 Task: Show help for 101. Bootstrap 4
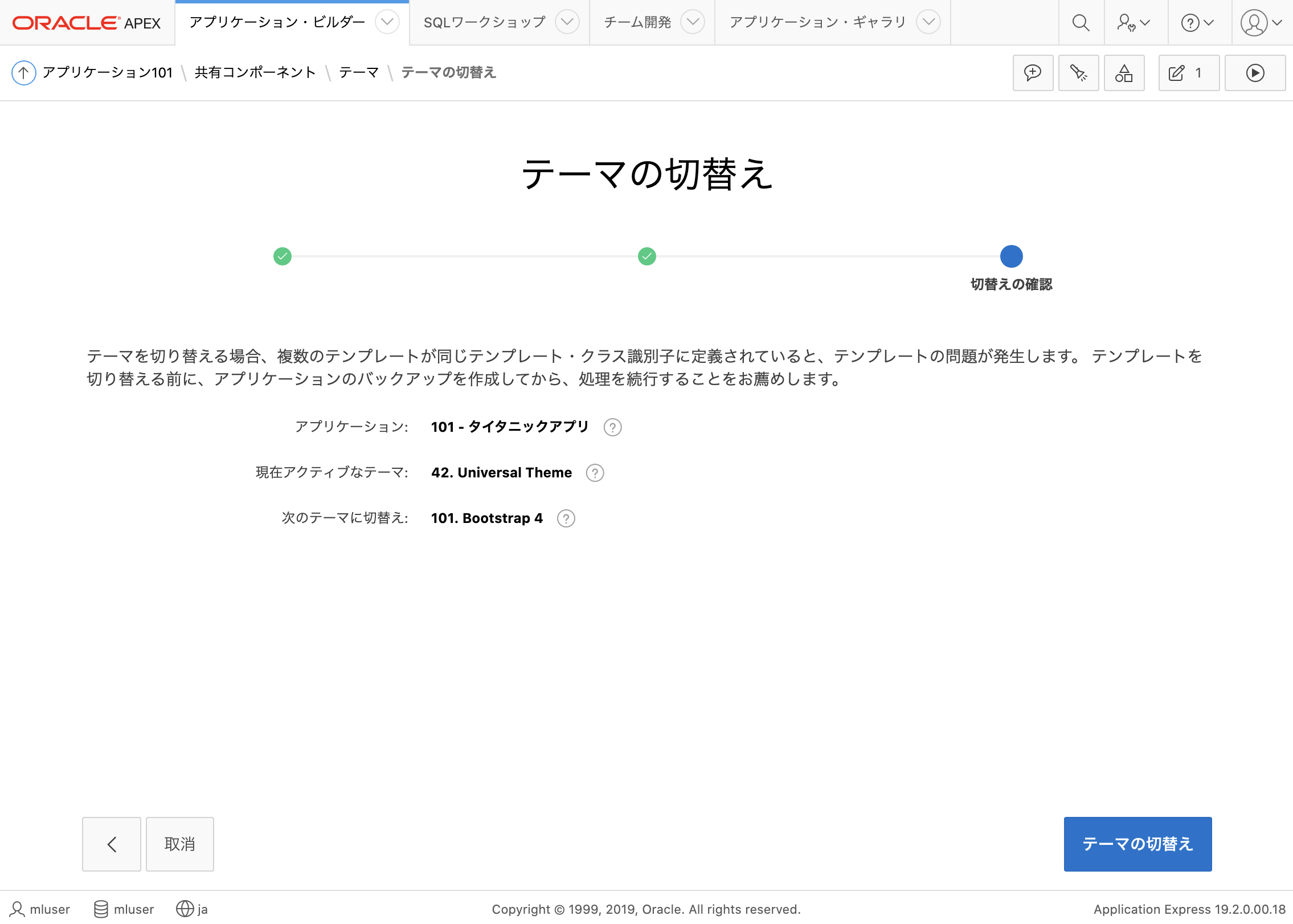point(566,518)
